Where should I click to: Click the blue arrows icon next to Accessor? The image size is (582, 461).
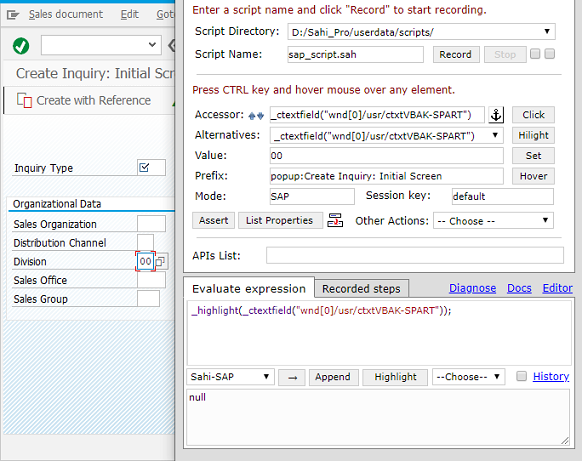coord(256,116)
